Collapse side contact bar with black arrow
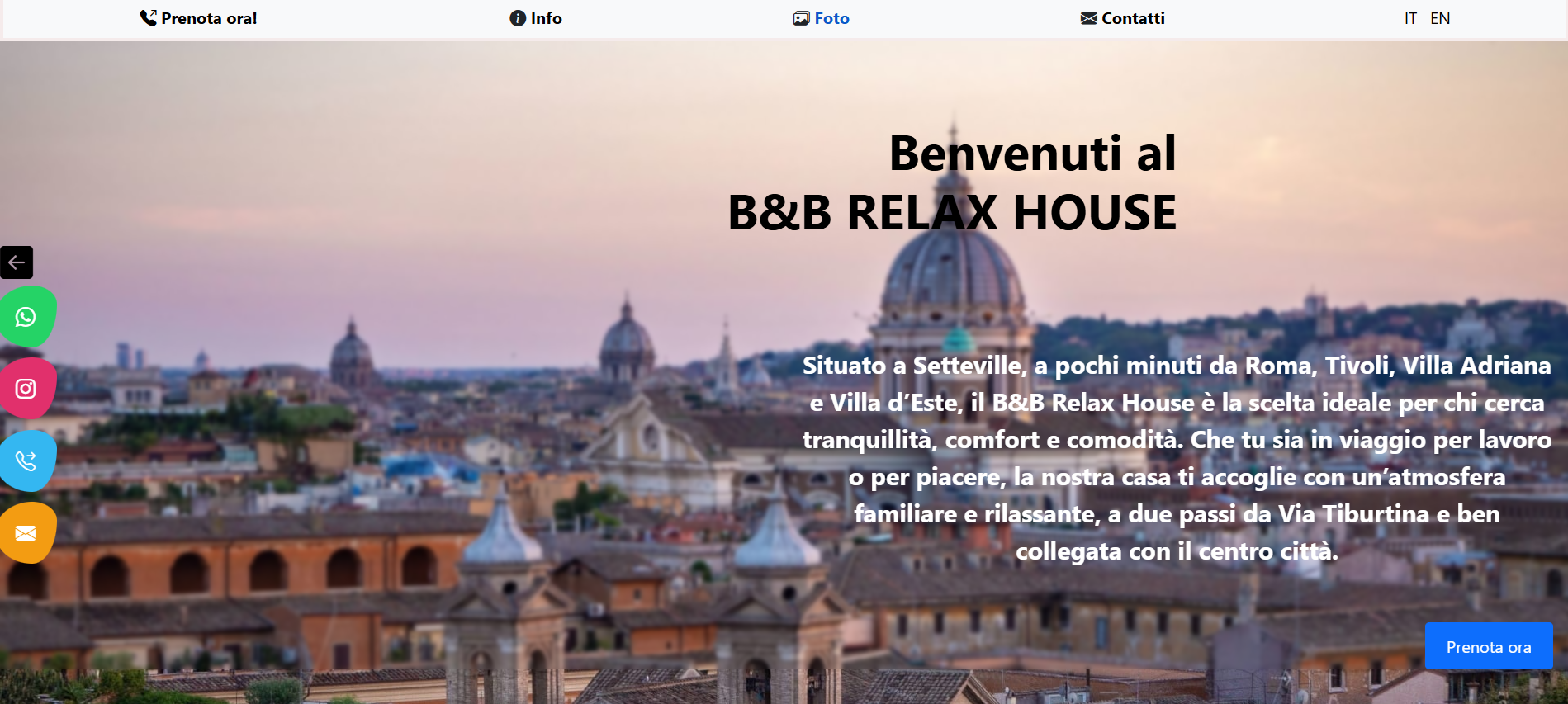 pos(17,262)
